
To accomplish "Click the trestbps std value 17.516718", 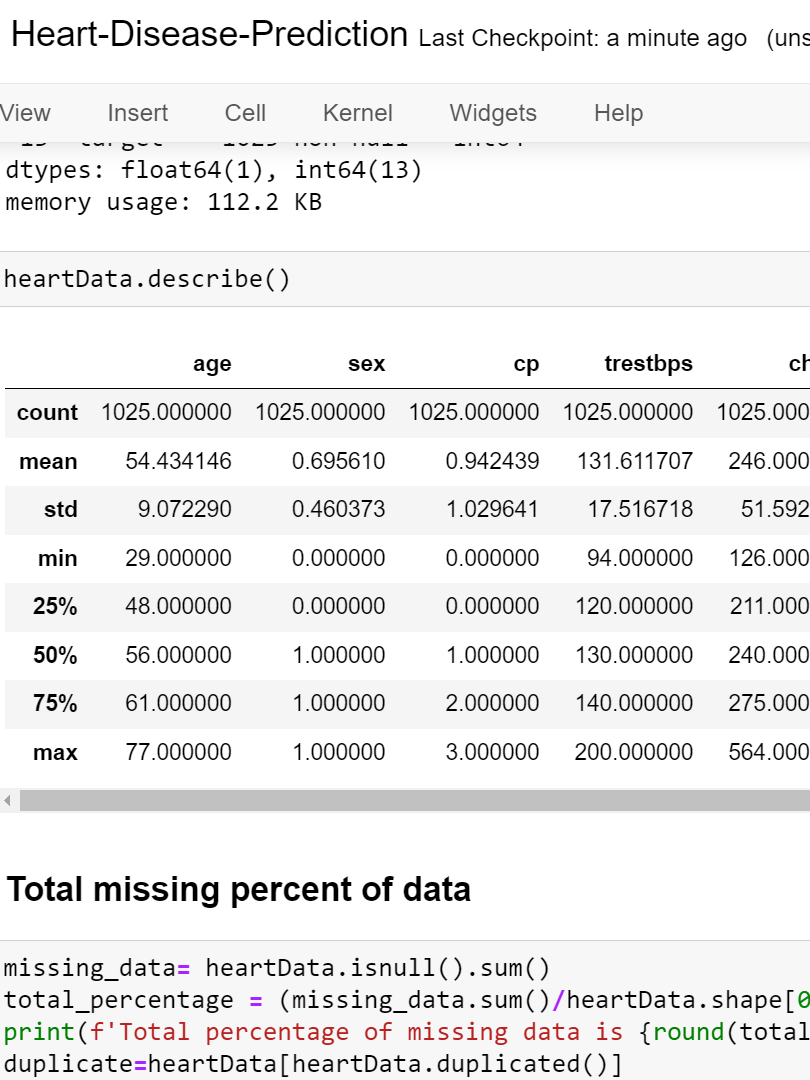I will click(x=640, y=510).
